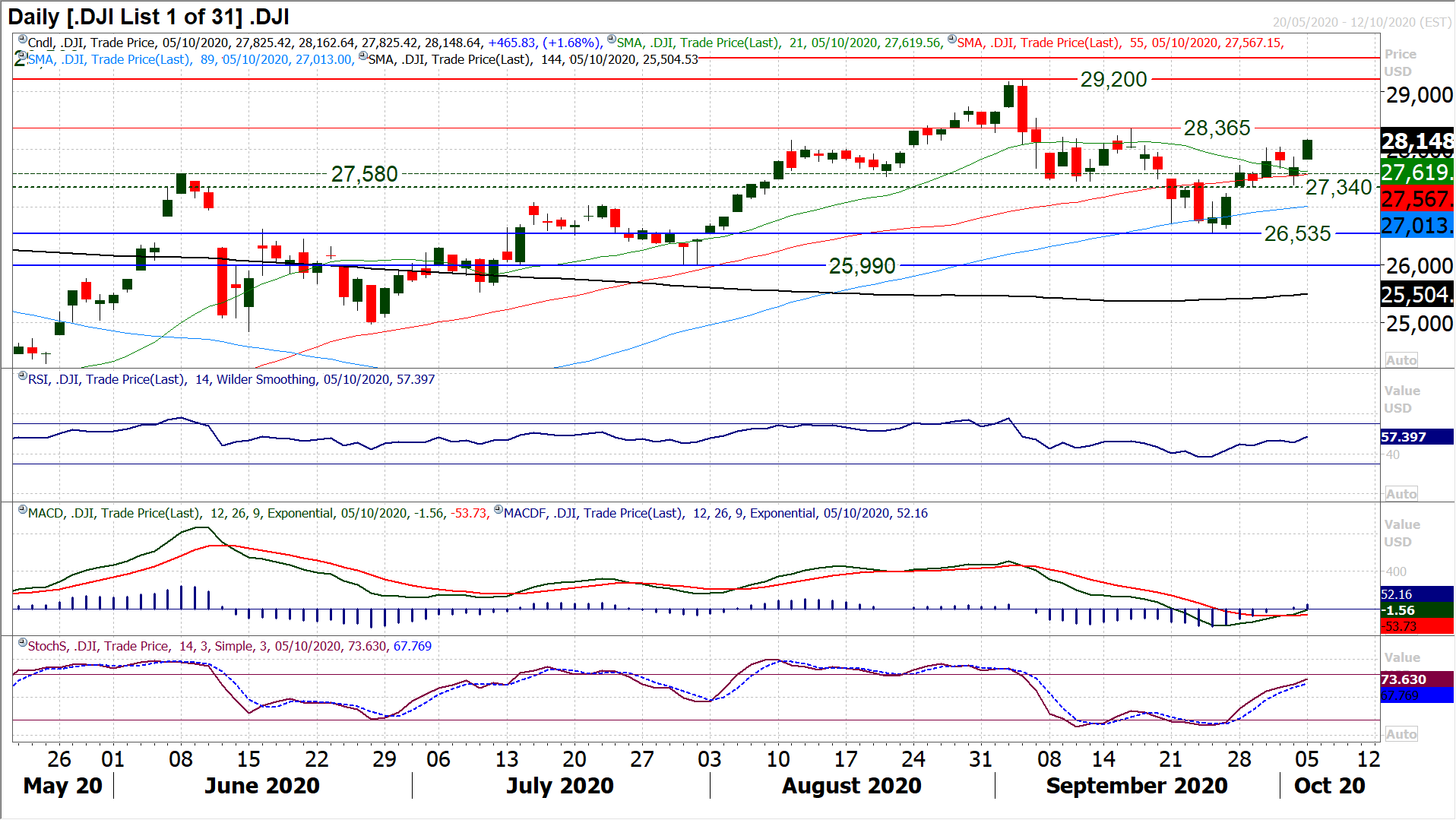Click the 'Price USD' axis header
The image size is (1456, 820).
1400,62
